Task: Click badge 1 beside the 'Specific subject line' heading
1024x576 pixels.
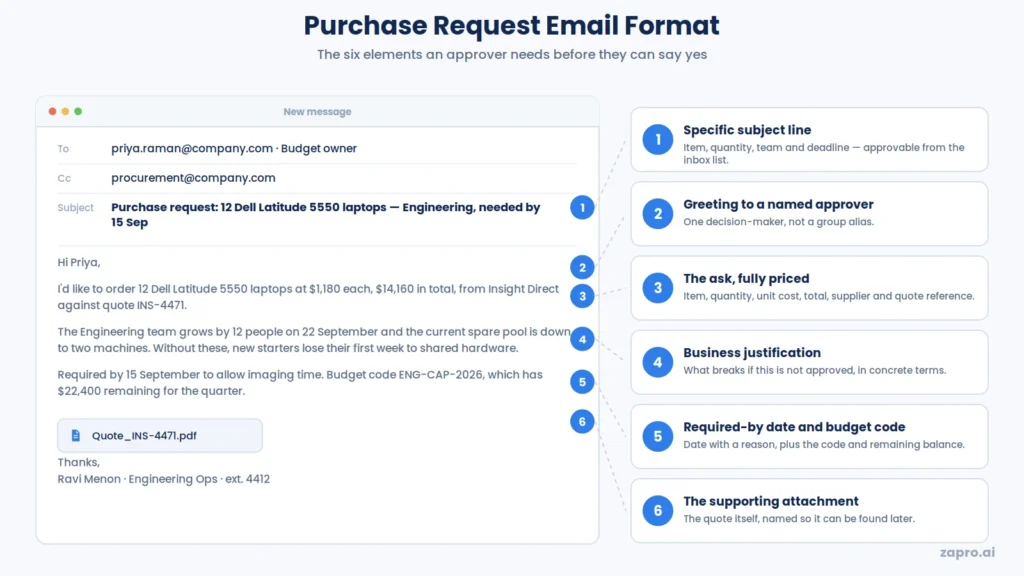Action: coord(658,140)
